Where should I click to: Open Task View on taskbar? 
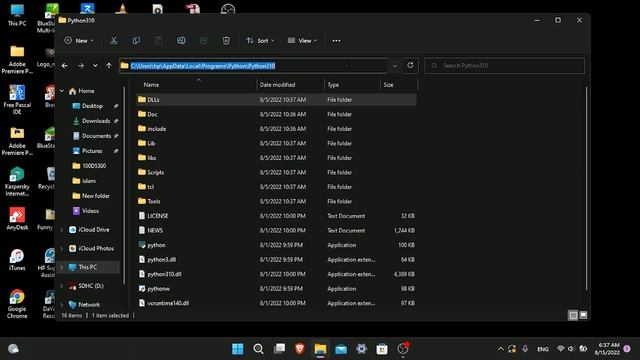(x=280, y=349)
